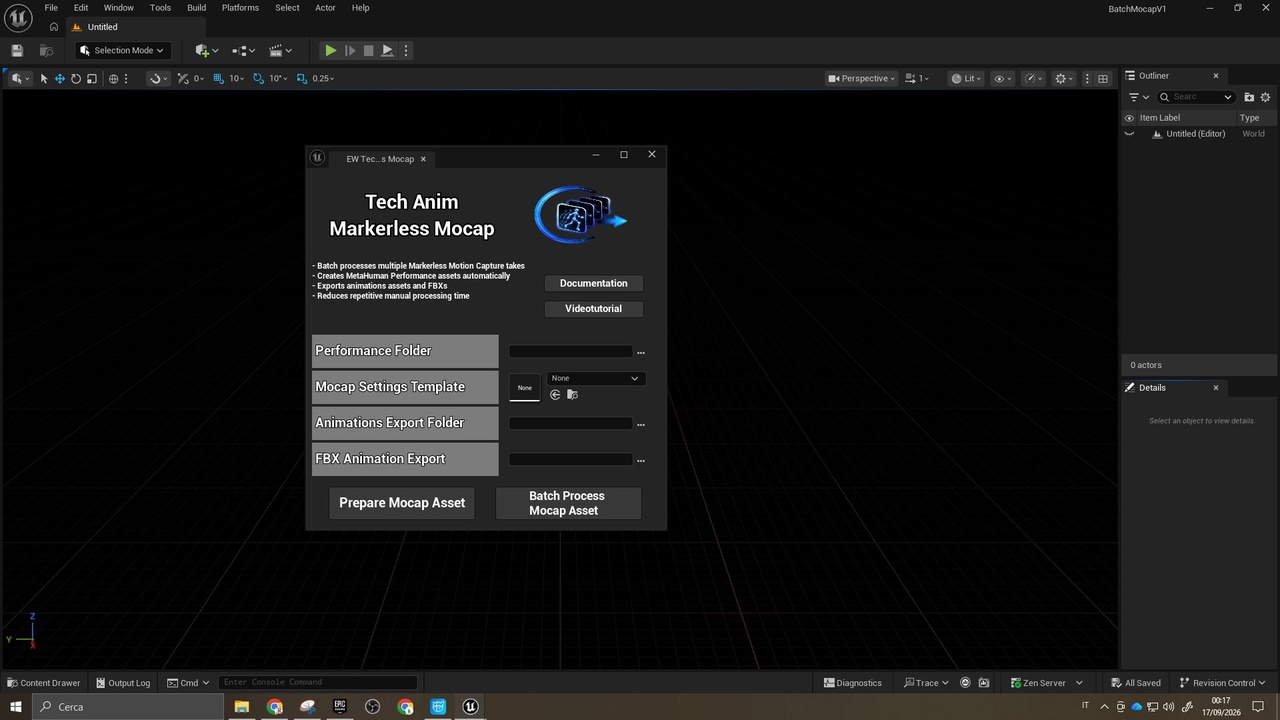Choose the select objects arrow tool

44,78
